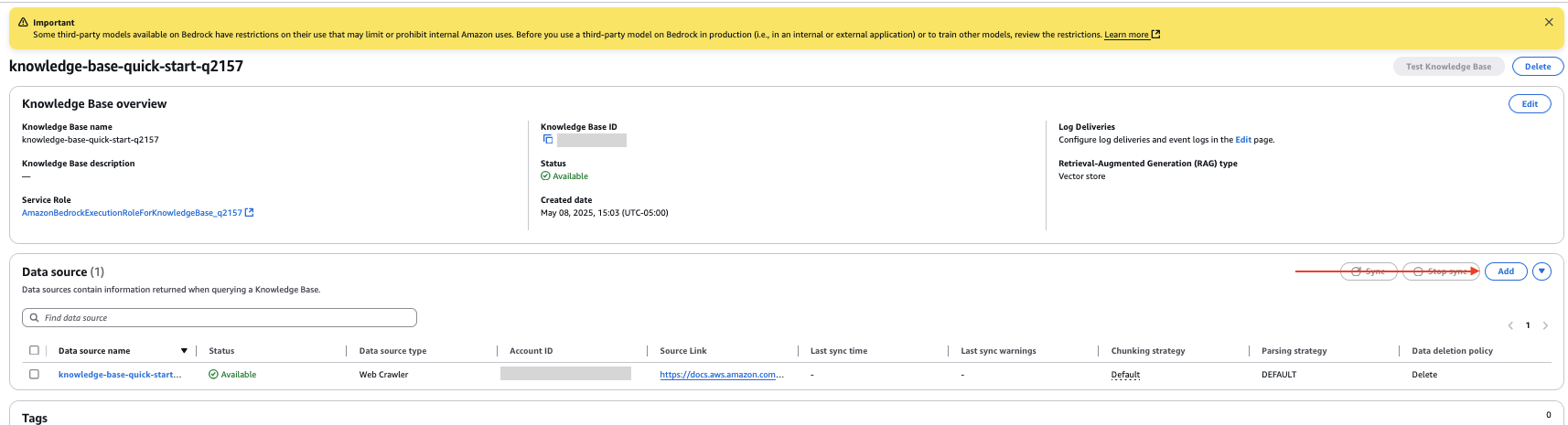Click the warning triangle icon in banner

[x=24, y=22]
